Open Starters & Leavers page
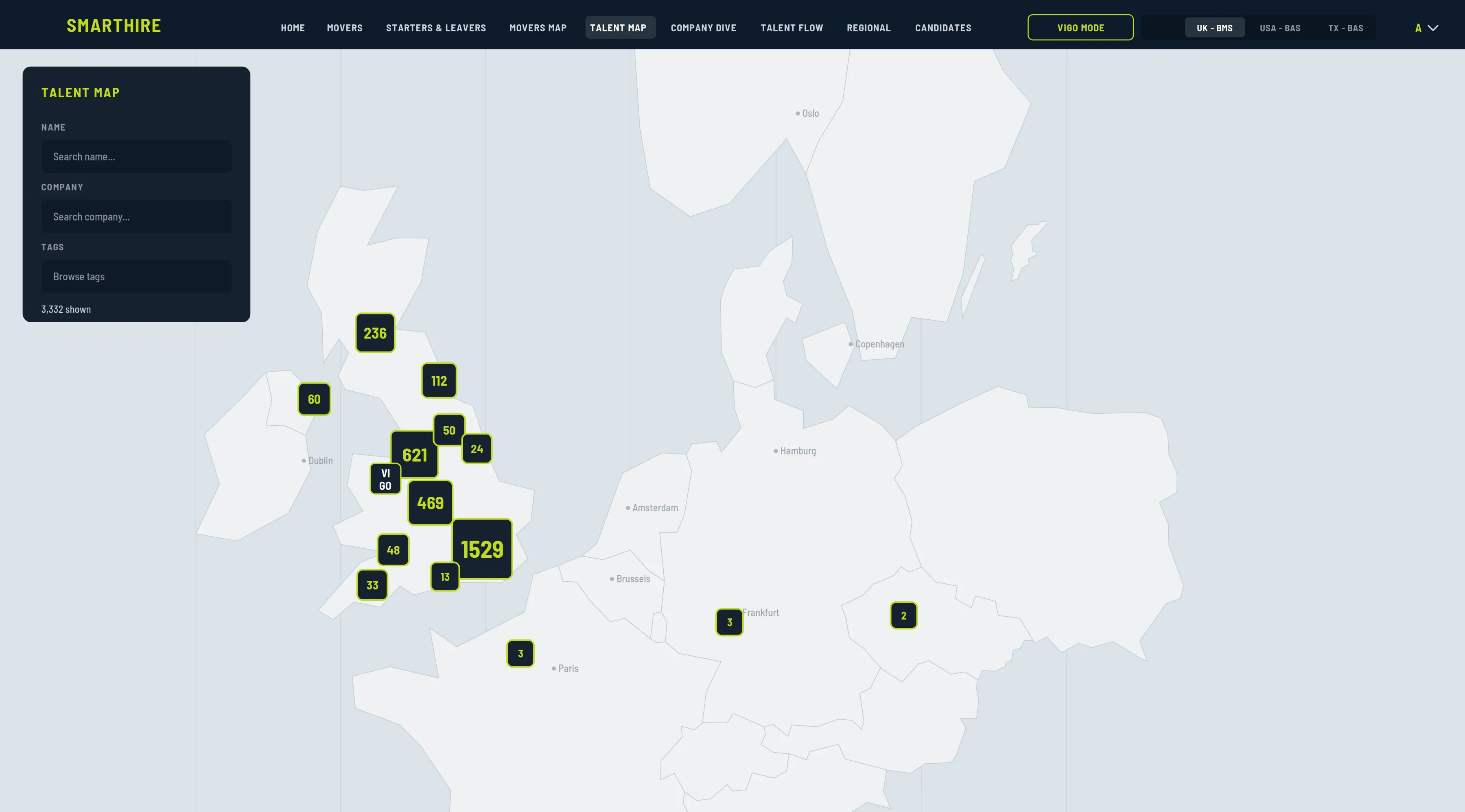This screenshot has height=812, width=1465. click(436, 28)
